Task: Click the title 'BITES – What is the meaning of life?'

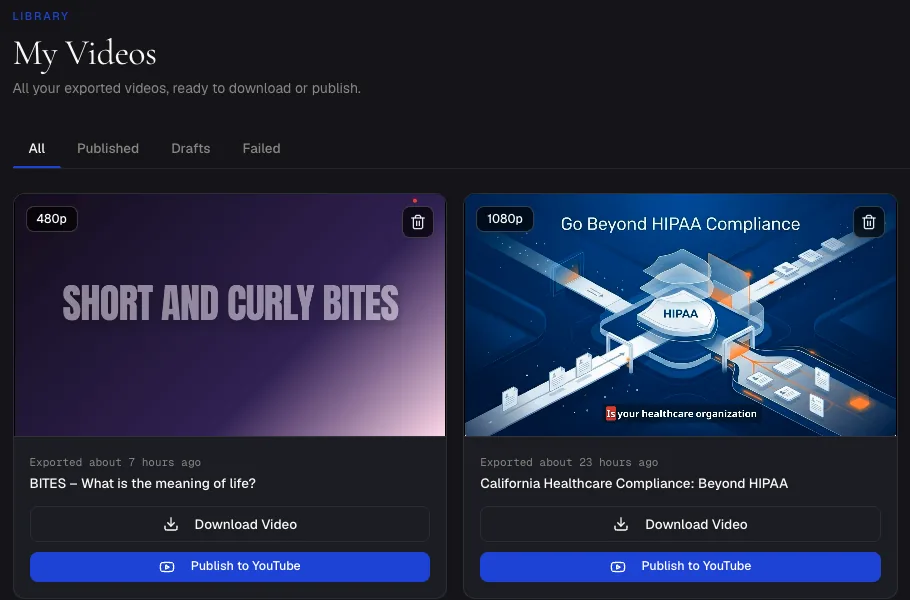Action: pos(143,483)
